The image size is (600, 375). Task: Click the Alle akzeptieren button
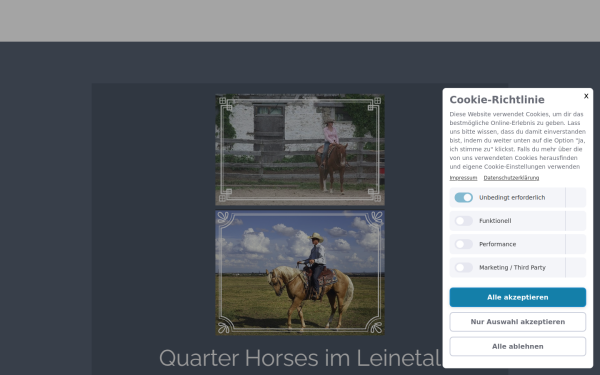click(x=517, y=297)
